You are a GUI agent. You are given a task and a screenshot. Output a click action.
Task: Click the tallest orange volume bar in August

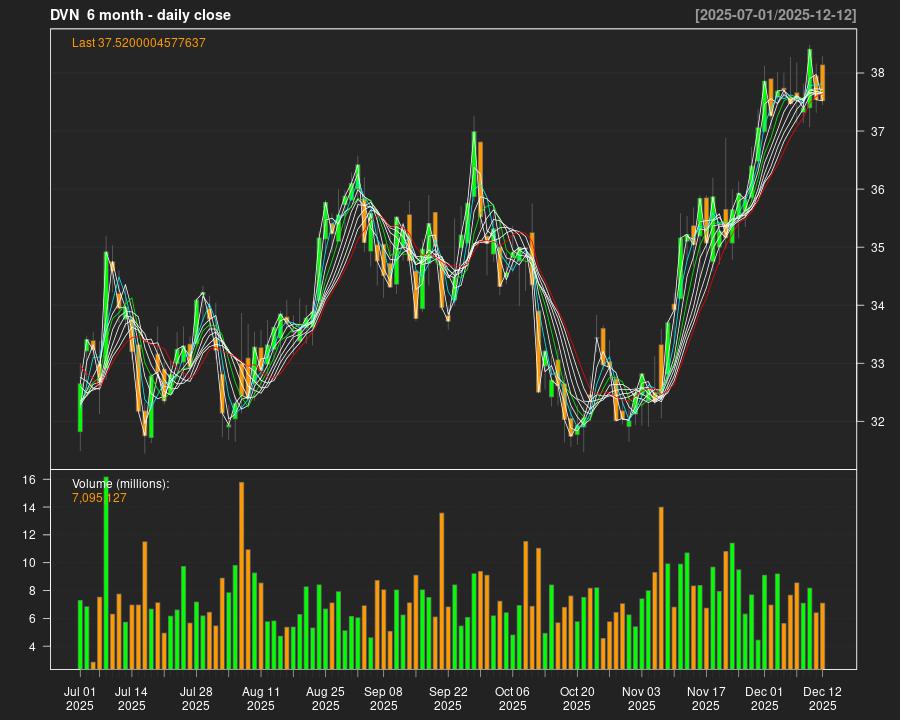(x=241, y=575)
